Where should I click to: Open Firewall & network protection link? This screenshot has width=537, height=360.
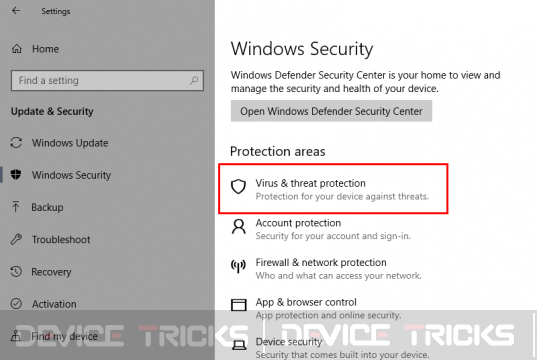coord(321,263)
